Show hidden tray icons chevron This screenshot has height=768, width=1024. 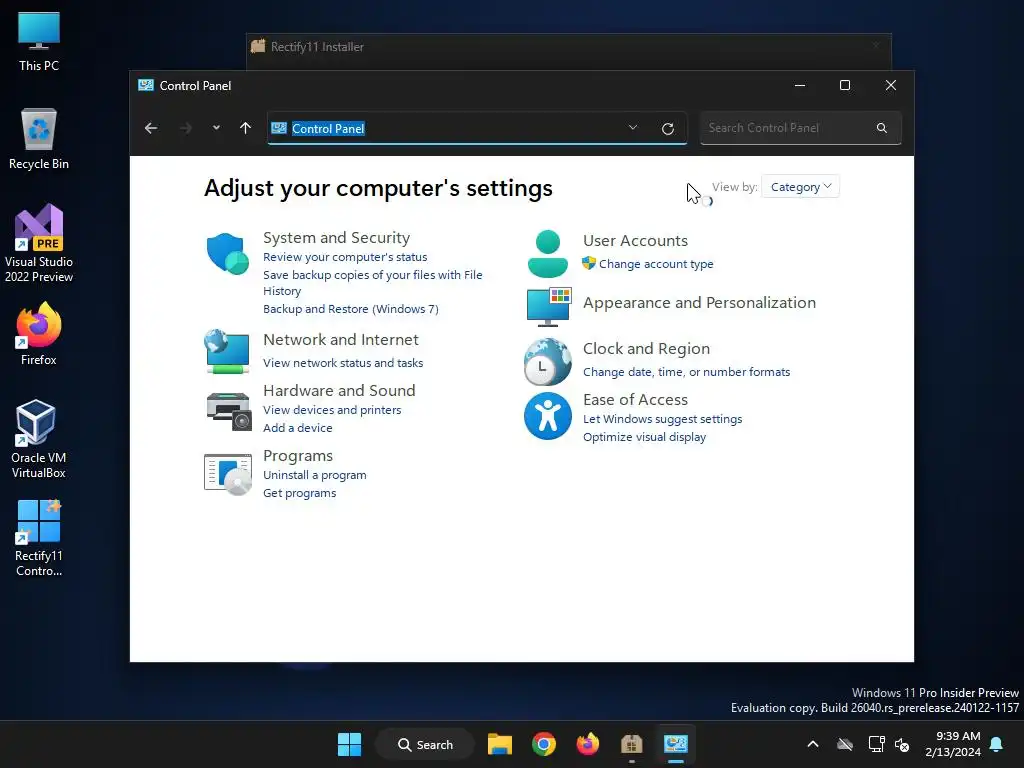[x=813, y=744]
